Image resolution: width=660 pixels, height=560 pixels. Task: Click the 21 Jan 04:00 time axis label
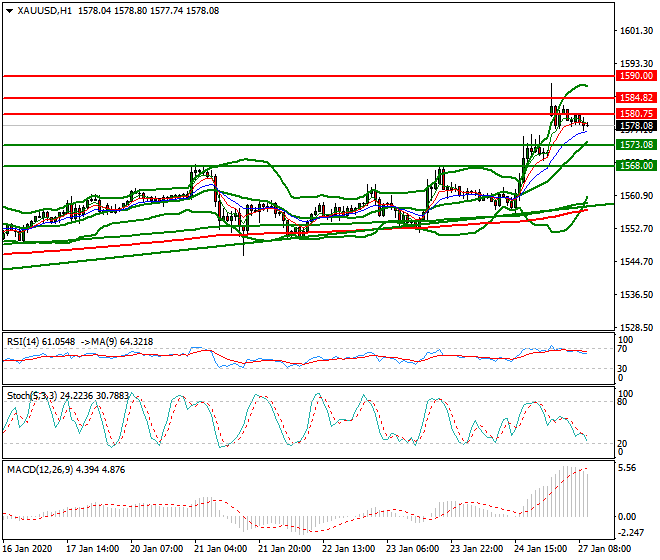click(221, 549)
